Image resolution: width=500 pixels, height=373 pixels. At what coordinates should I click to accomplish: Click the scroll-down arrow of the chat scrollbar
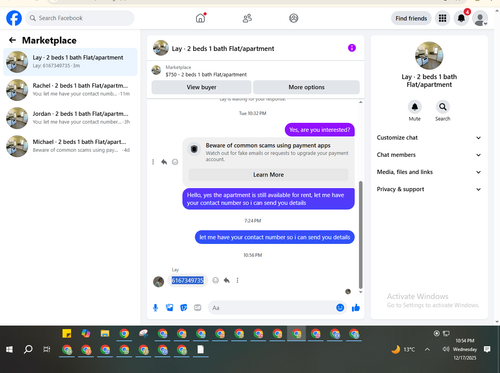[360, 292]
